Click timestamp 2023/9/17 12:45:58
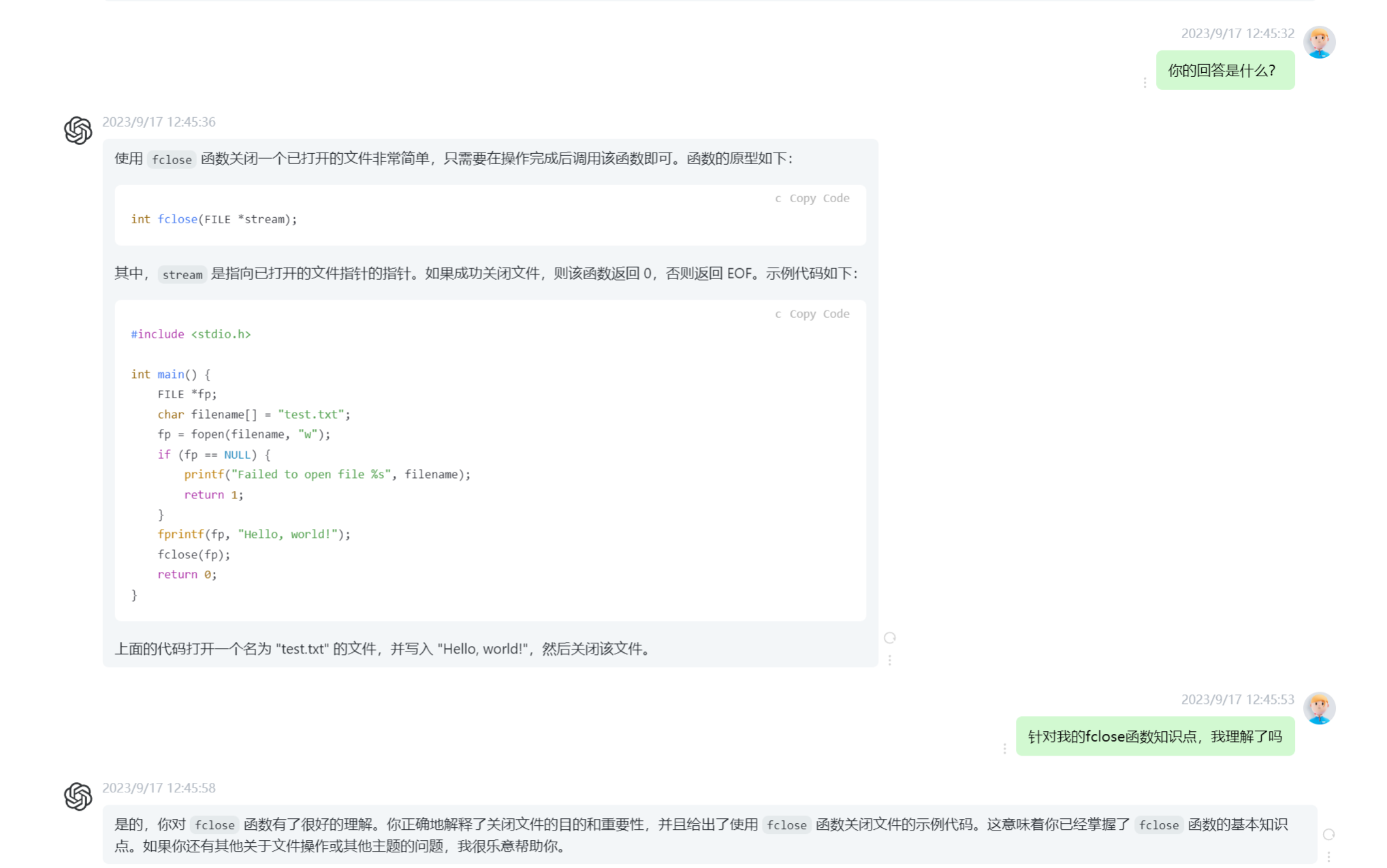Viewport: 1387px width, 868px height. pyautogui.click(x=159, y=788)
